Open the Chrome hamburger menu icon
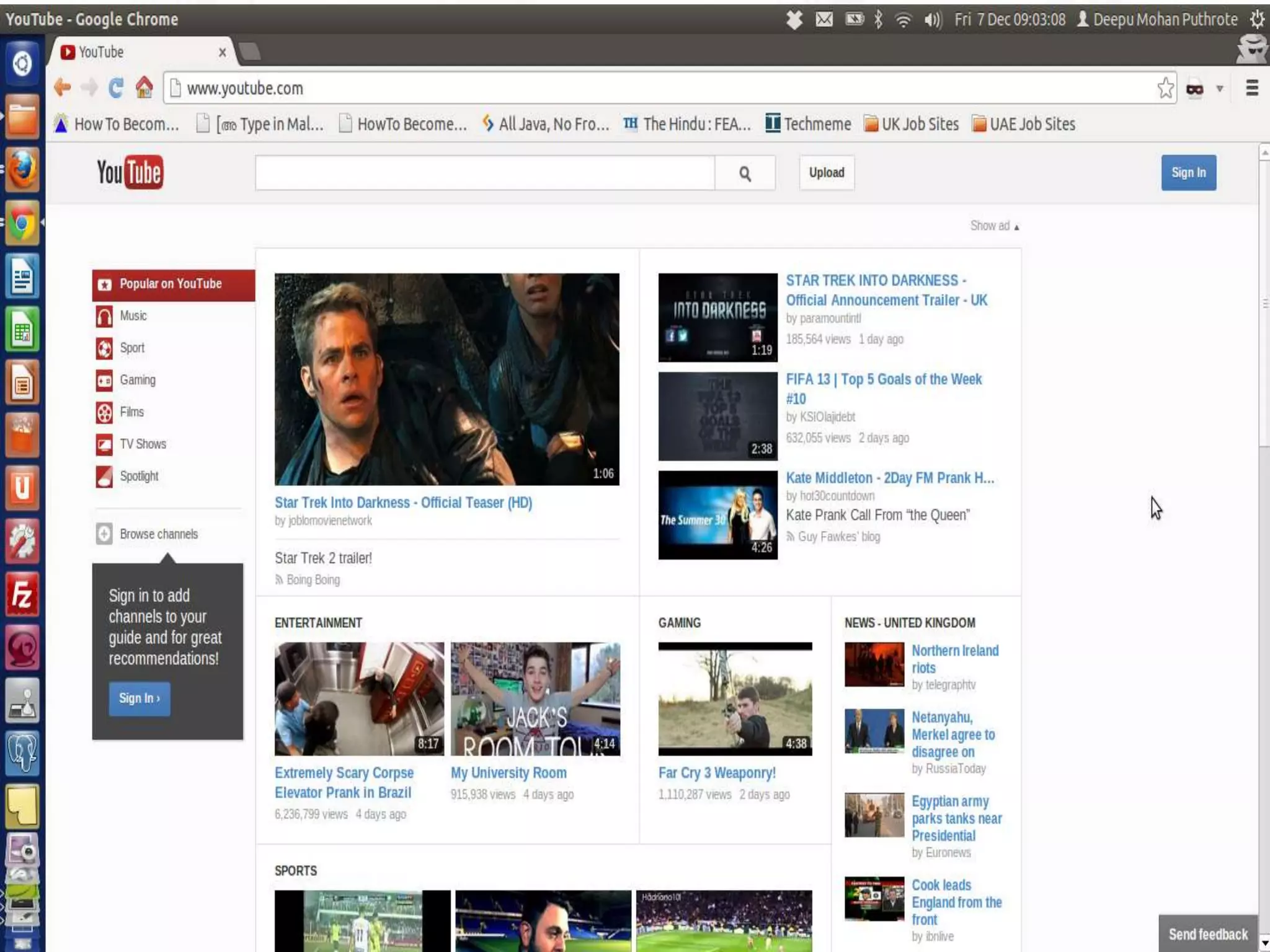 (1251, 88)
